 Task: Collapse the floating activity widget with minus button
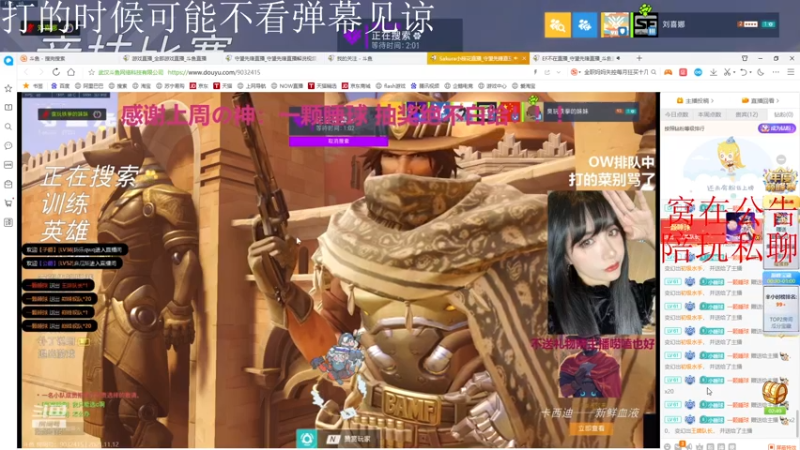(x=781, y=159)
